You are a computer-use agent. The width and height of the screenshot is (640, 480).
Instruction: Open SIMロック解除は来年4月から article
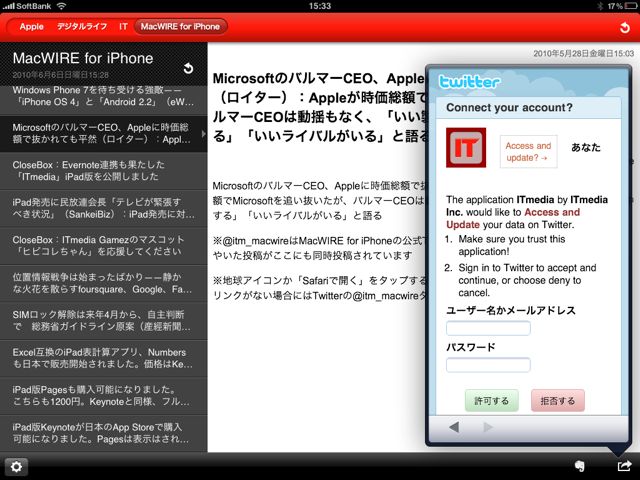pyautogui.click(x=104, y=321)
